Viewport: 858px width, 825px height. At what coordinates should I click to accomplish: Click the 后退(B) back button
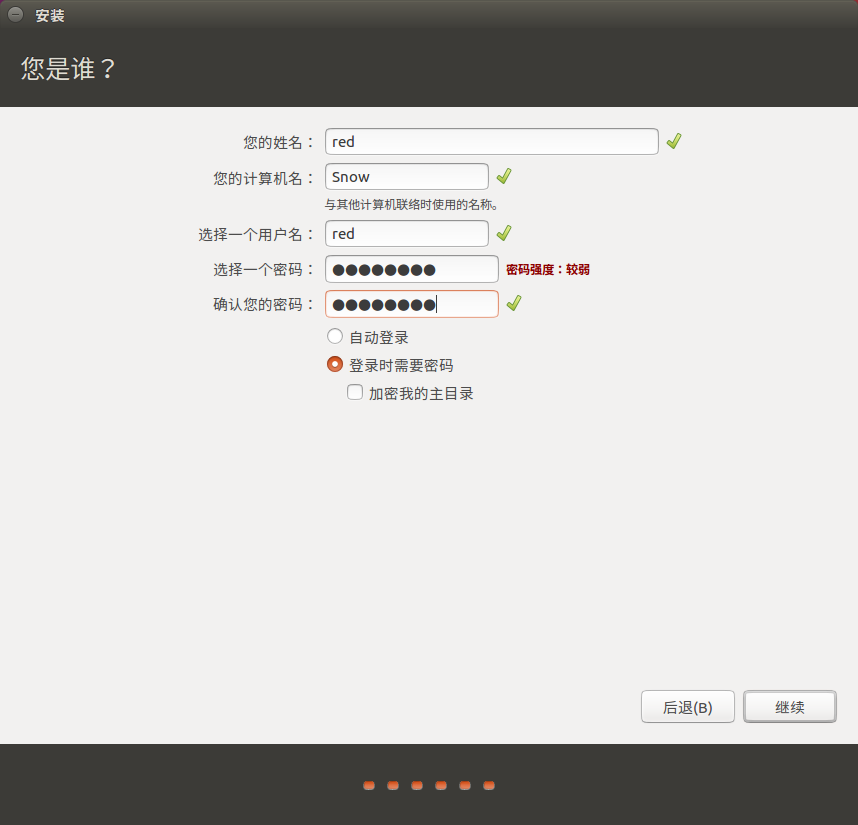tap(687, 706)
